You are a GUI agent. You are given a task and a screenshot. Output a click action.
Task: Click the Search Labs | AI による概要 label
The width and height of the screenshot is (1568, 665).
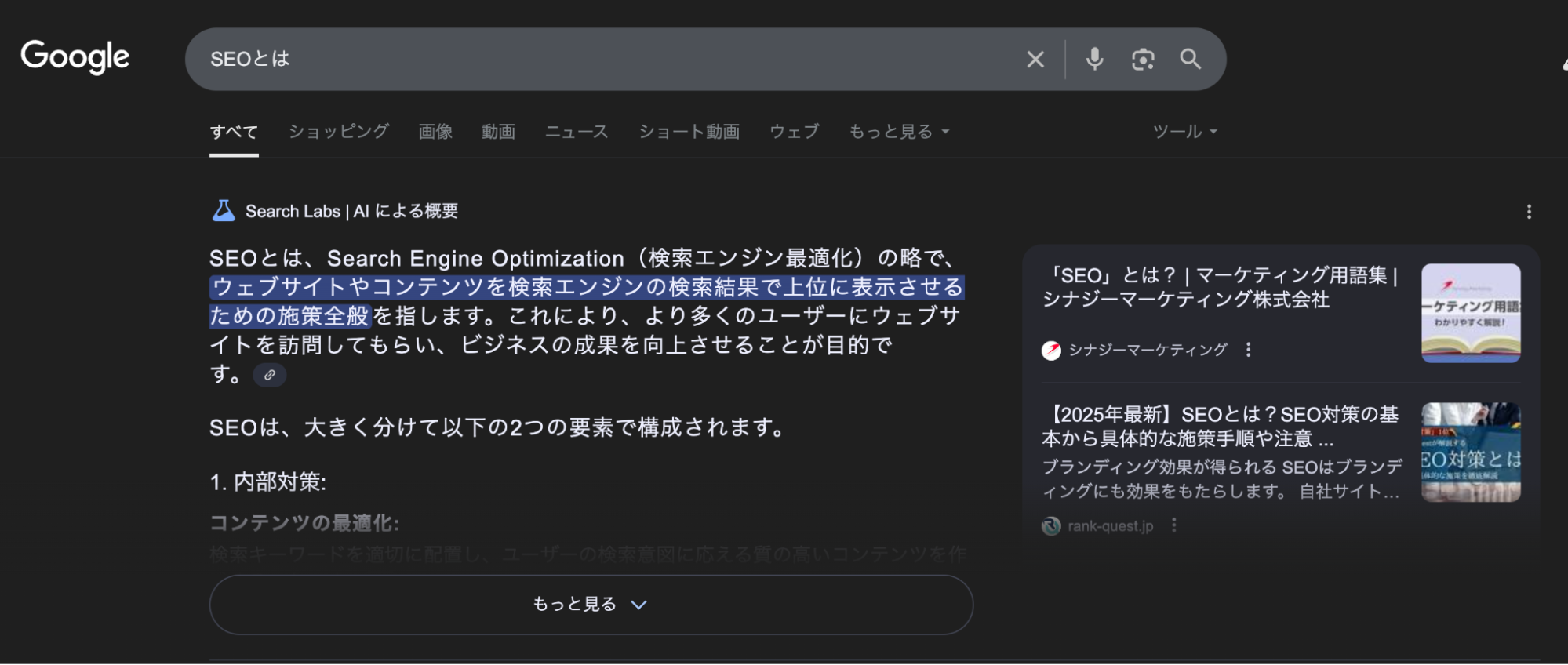tap(351, 211)
